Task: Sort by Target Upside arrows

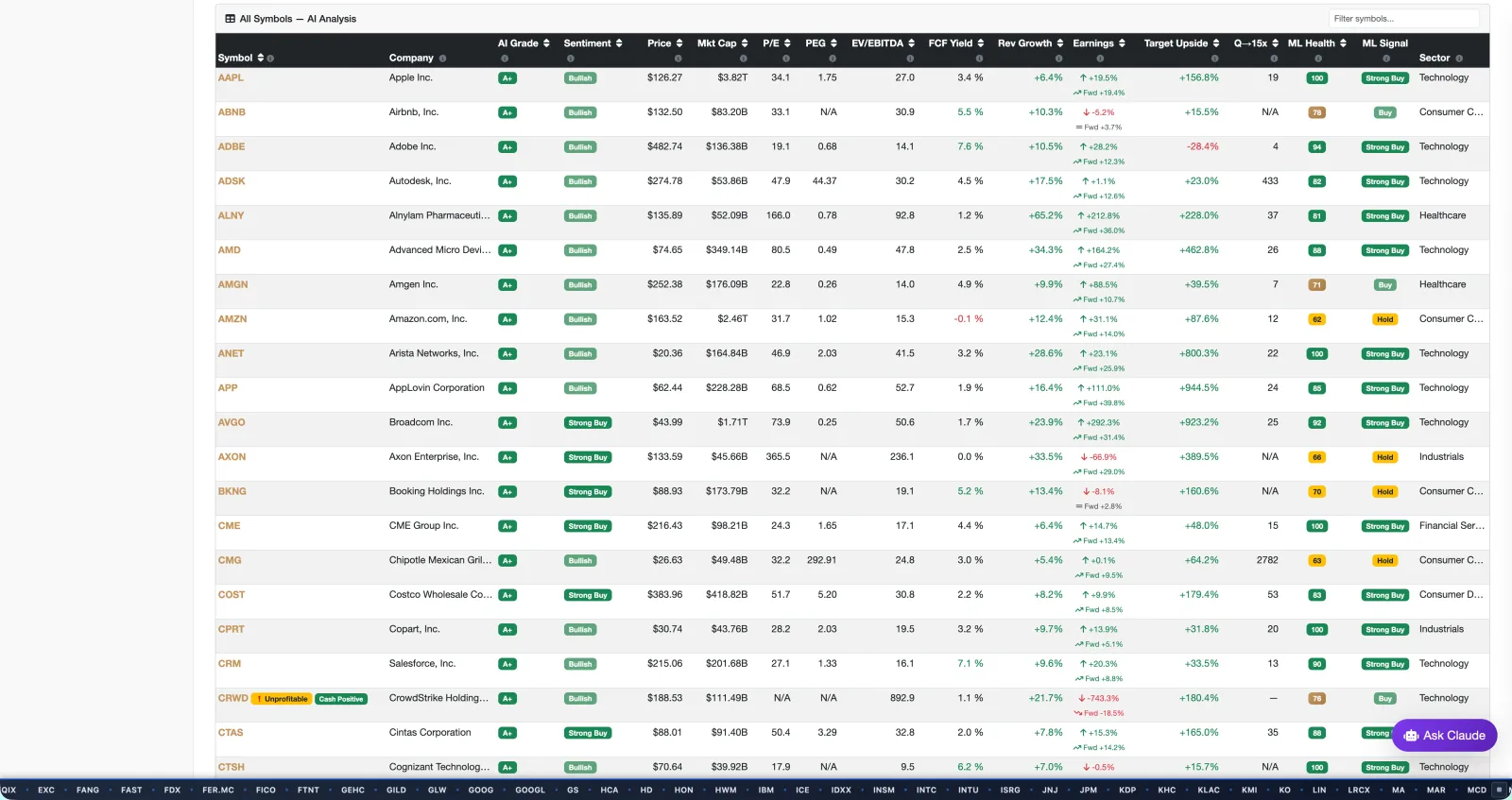Action: tap(1215, 43)
